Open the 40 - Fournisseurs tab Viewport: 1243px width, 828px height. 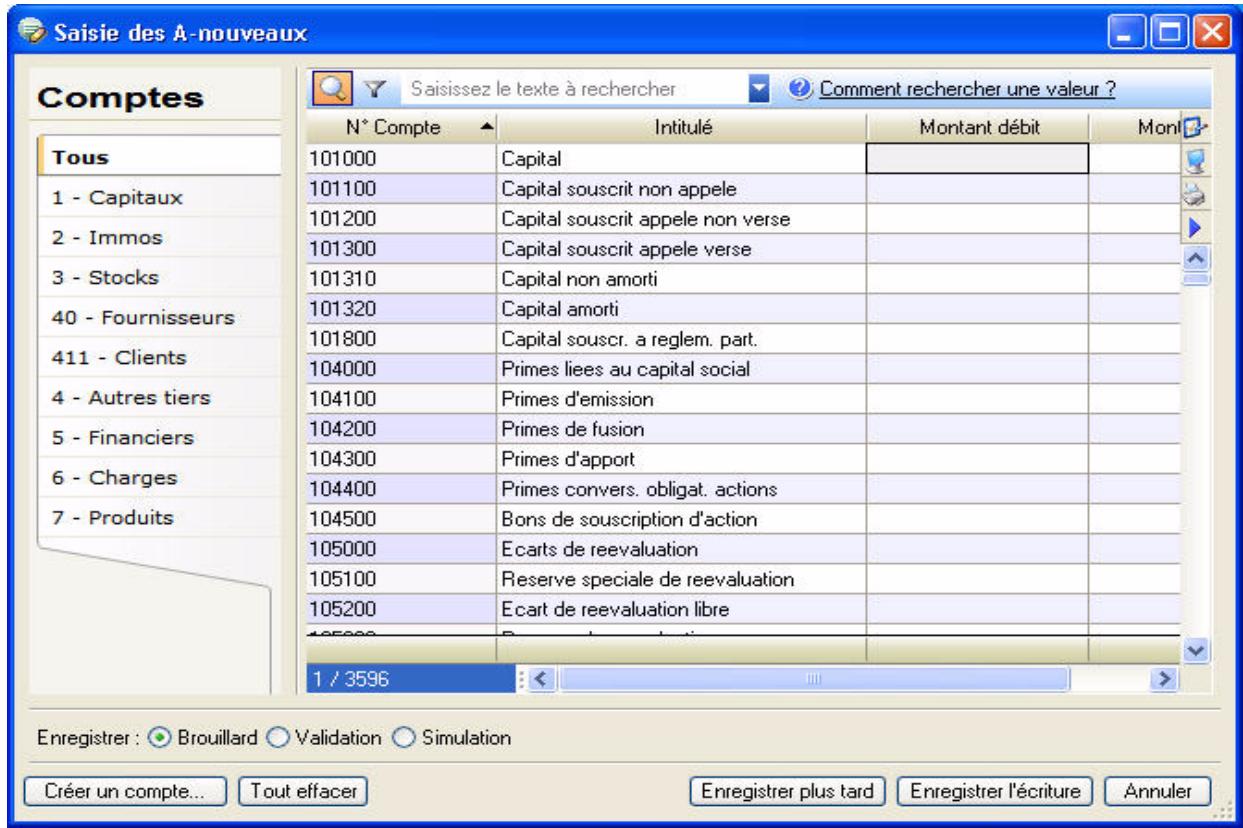click(157, 318)
